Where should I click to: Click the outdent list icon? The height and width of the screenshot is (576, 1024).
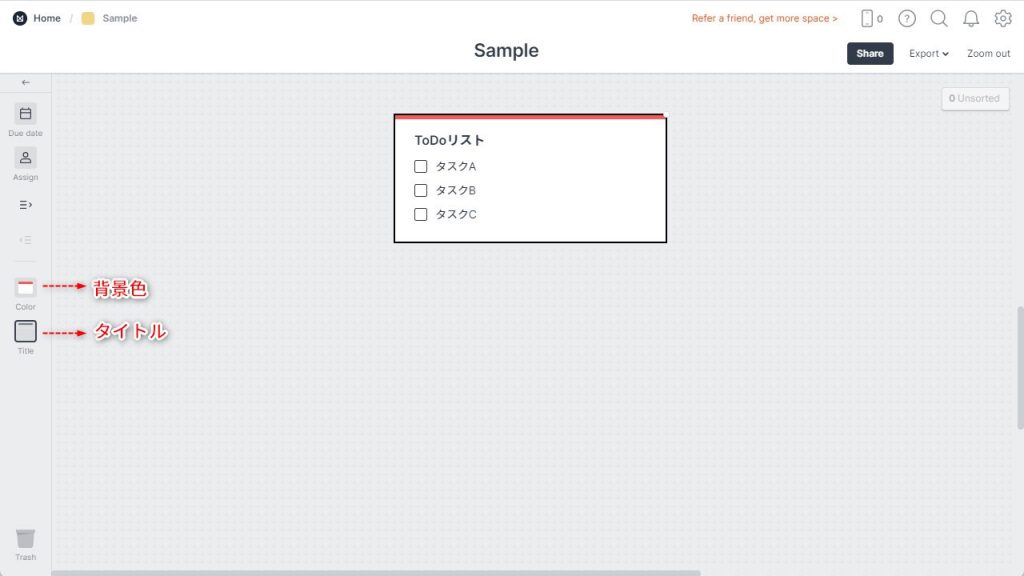25,240
